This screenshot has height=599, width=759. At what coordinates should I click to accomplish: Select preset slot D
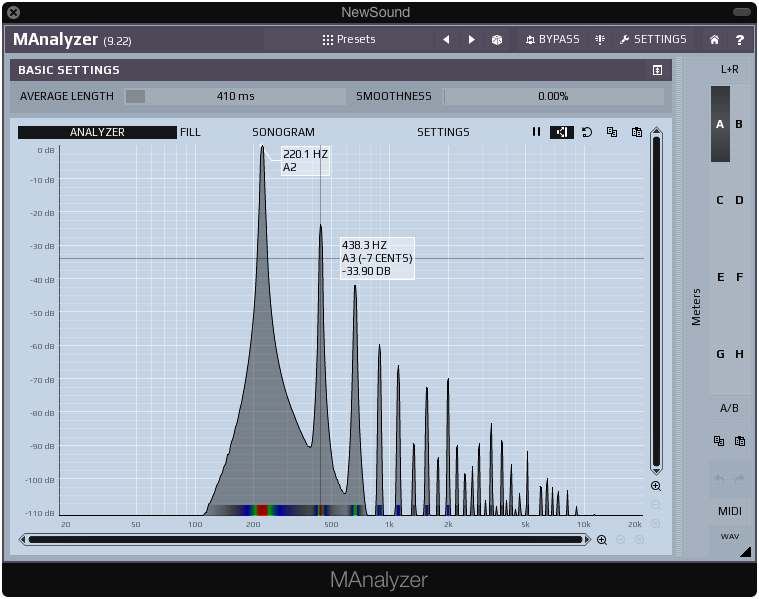click(x=739, y=200)
